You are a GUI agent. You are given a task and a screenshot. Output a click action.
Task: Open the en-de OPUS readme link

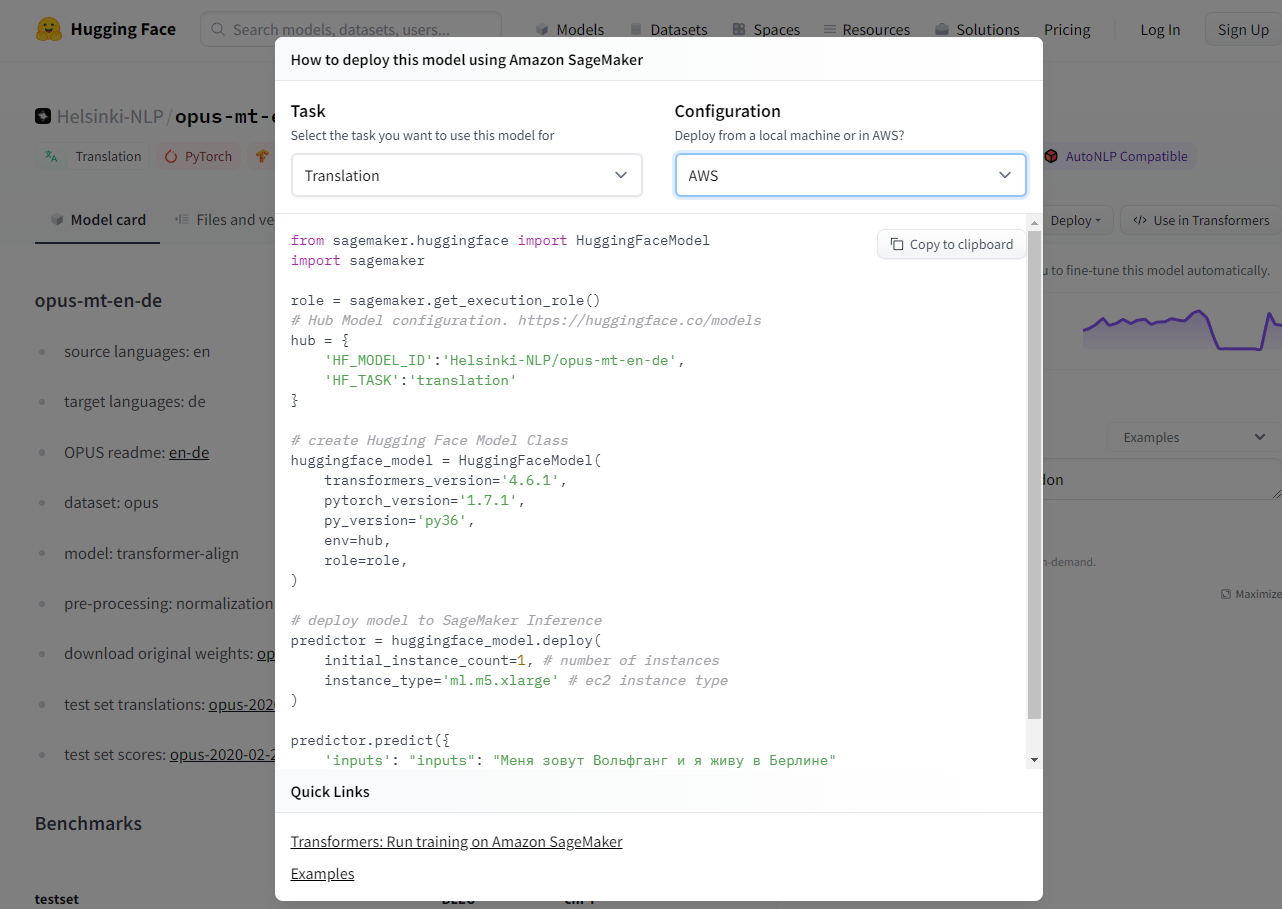click(189, 452)
